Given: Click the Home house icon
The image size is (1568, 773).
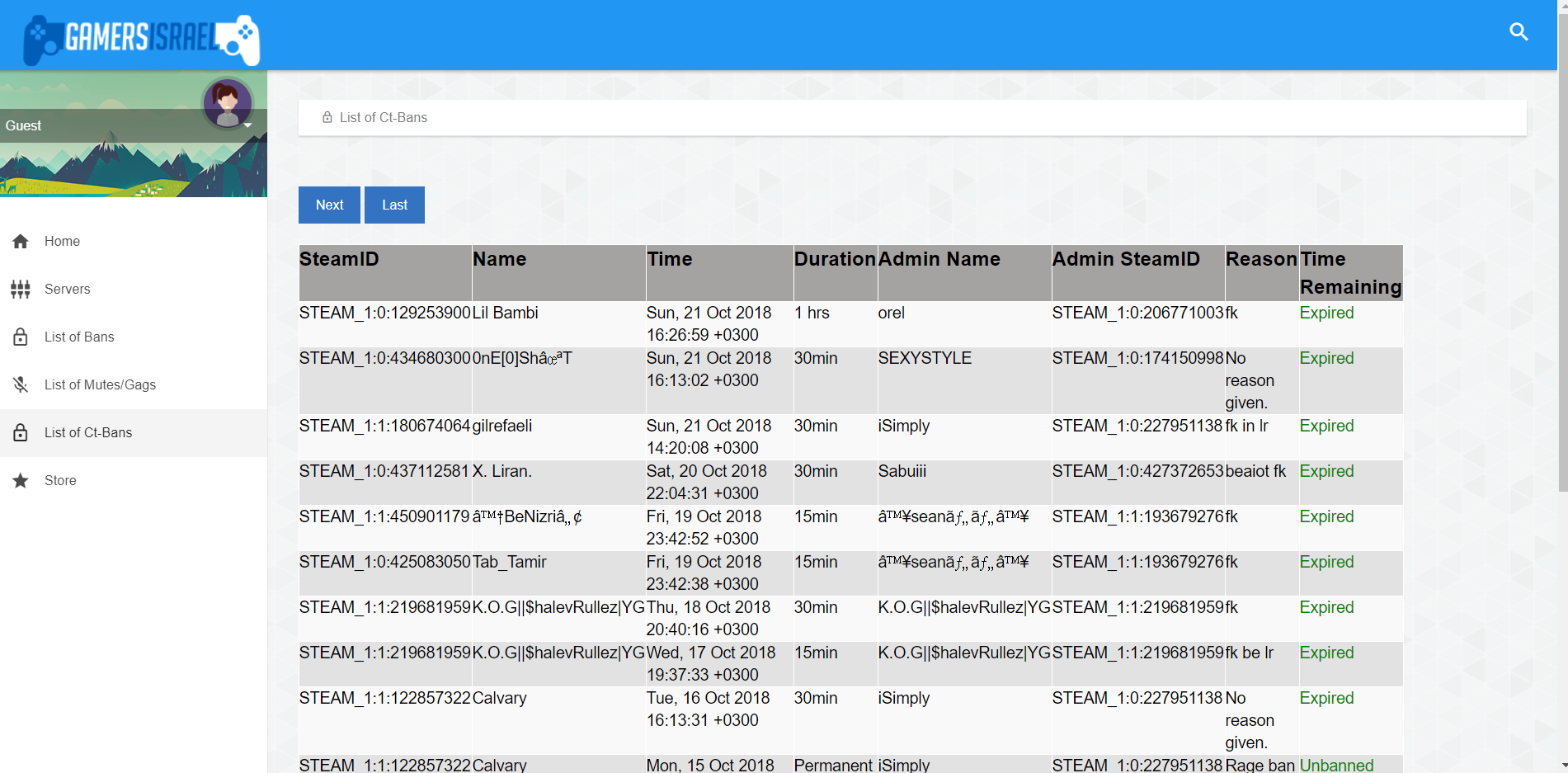Looking at the screenshot, I should (x=21, y=242).
